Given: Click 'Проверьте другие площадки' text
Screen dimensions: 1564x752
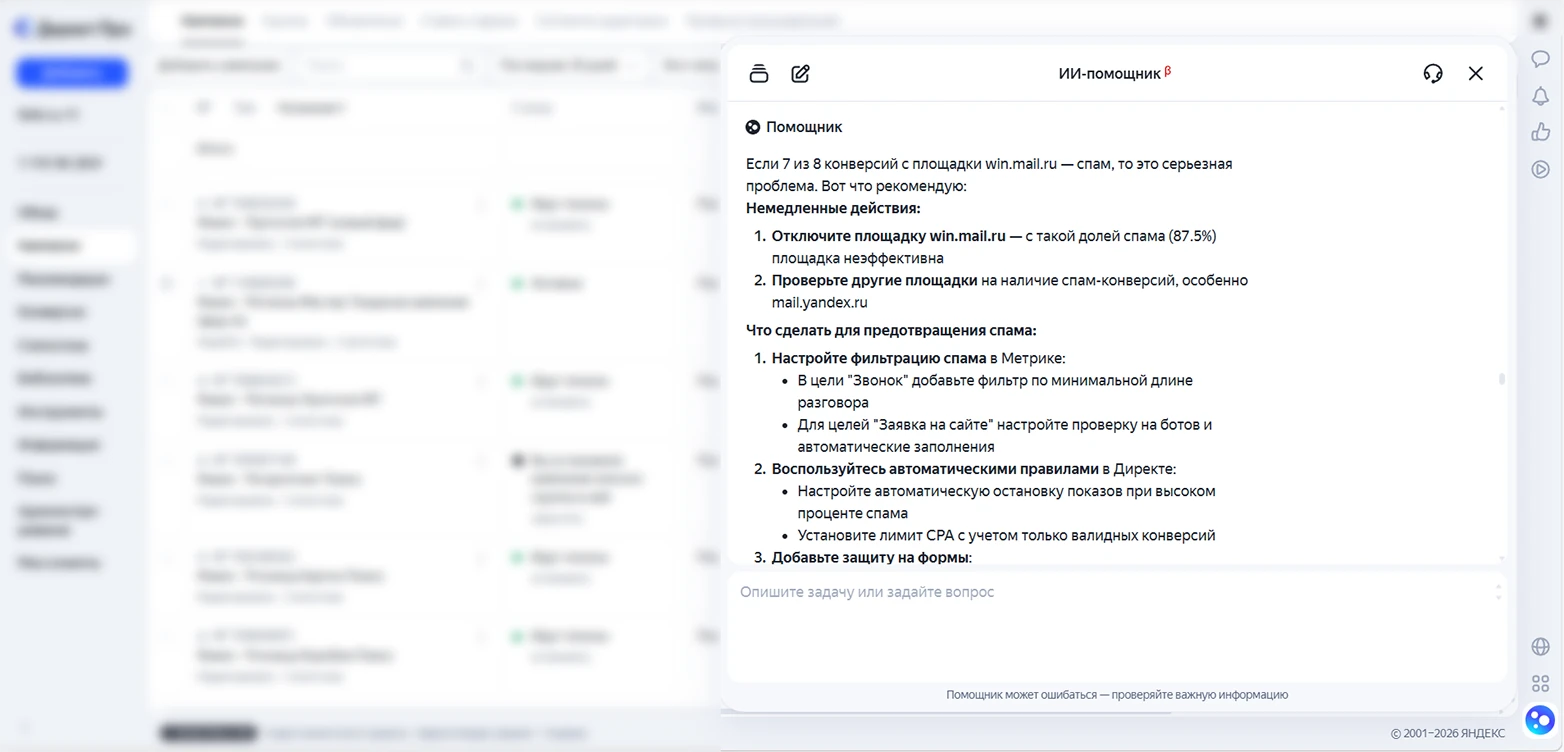Looking at the screenshot, I should pos(874,280).
